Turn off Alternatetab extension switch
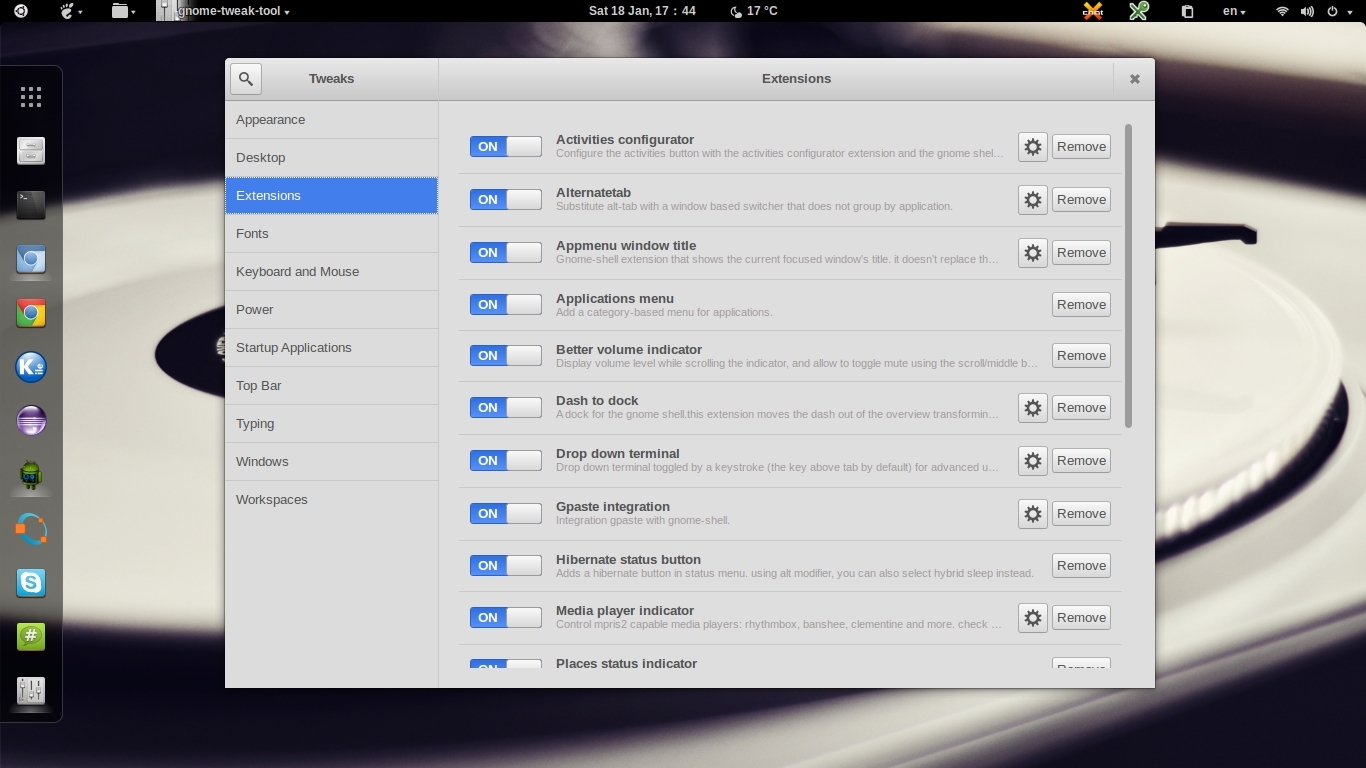The image size is (1366, 768). (x=506, y=200)
